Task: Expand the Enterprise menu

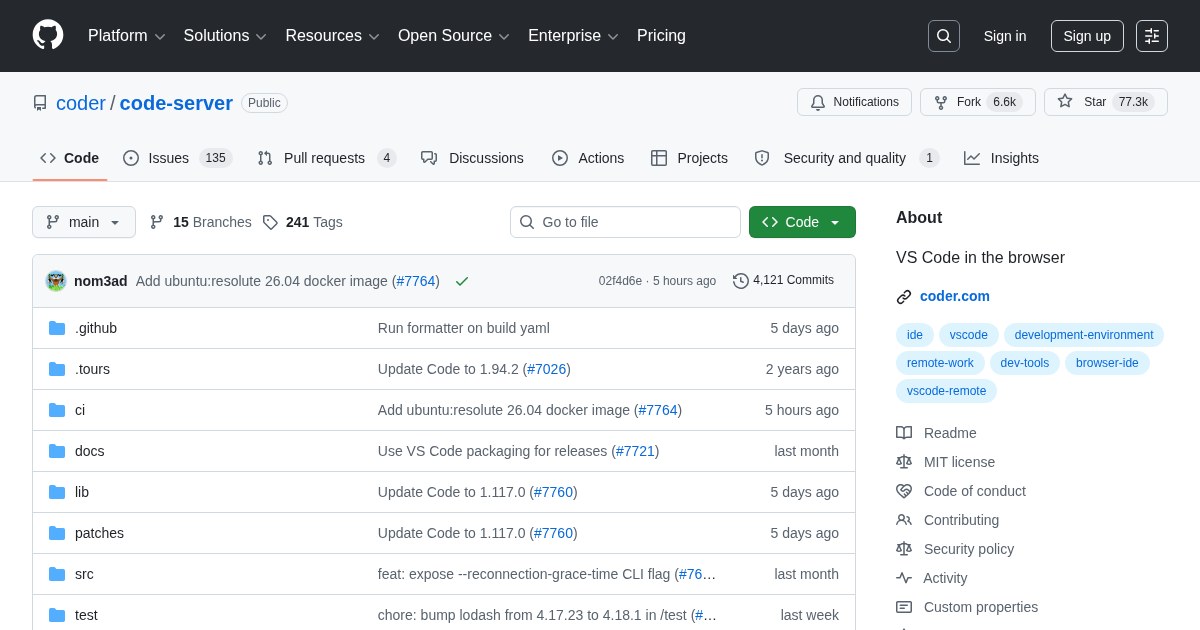Action: (x=573, y=36)
